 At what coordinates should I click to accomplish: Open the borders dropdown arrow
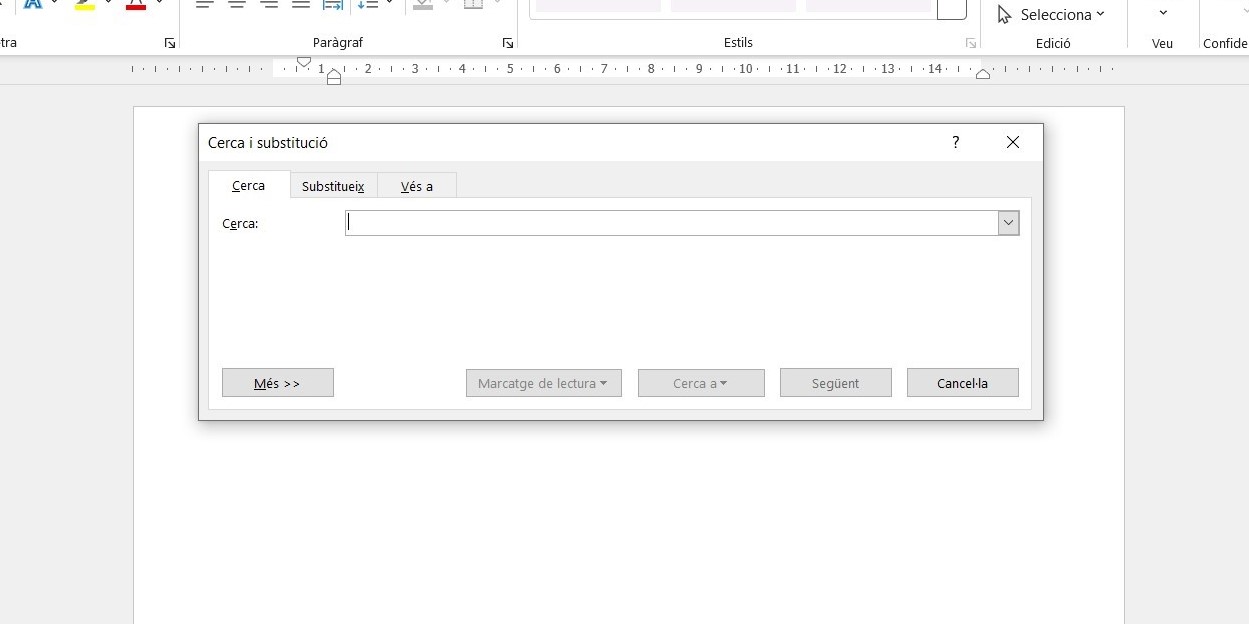497,4
